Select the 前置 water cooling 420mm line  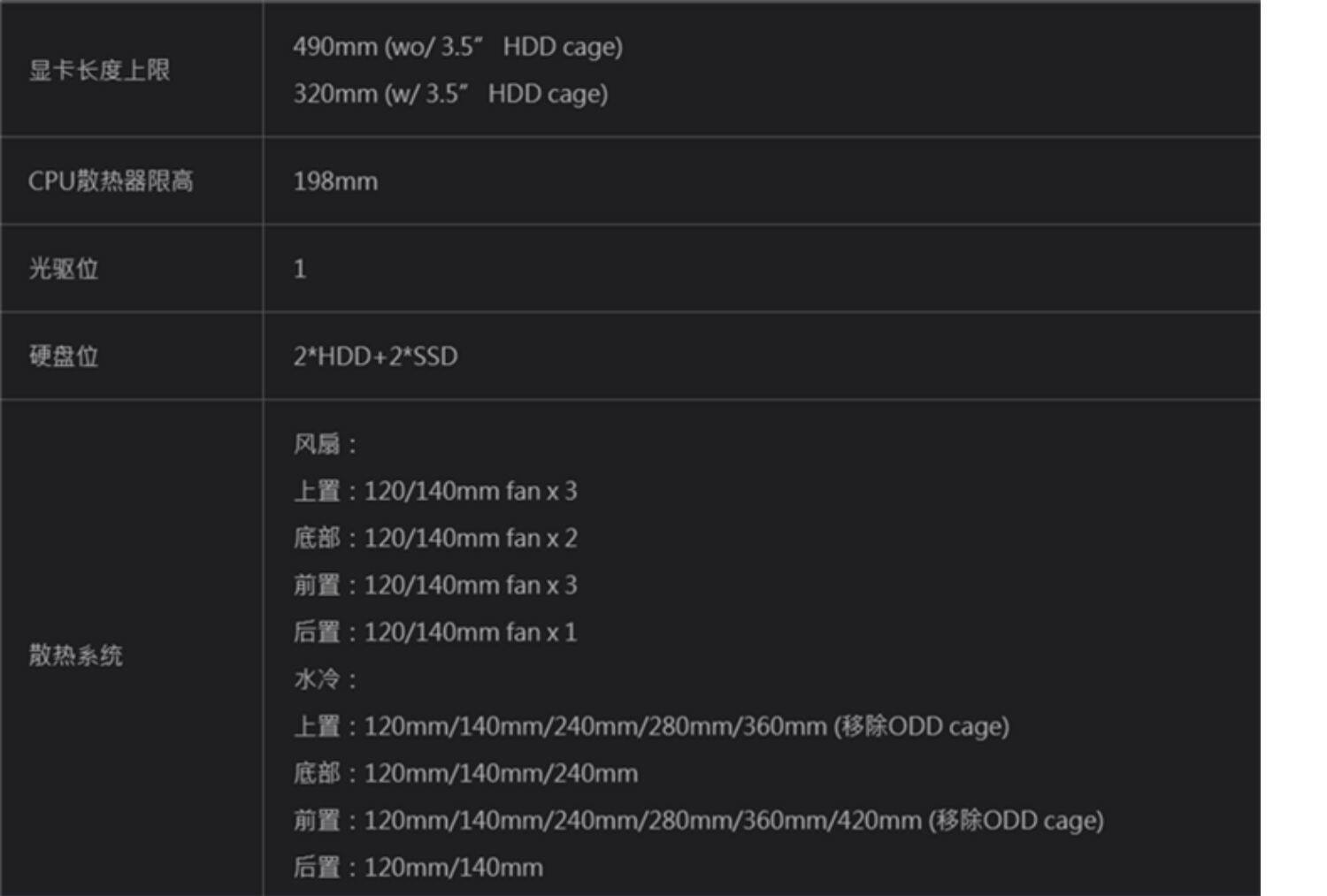[x=698, y=821]
